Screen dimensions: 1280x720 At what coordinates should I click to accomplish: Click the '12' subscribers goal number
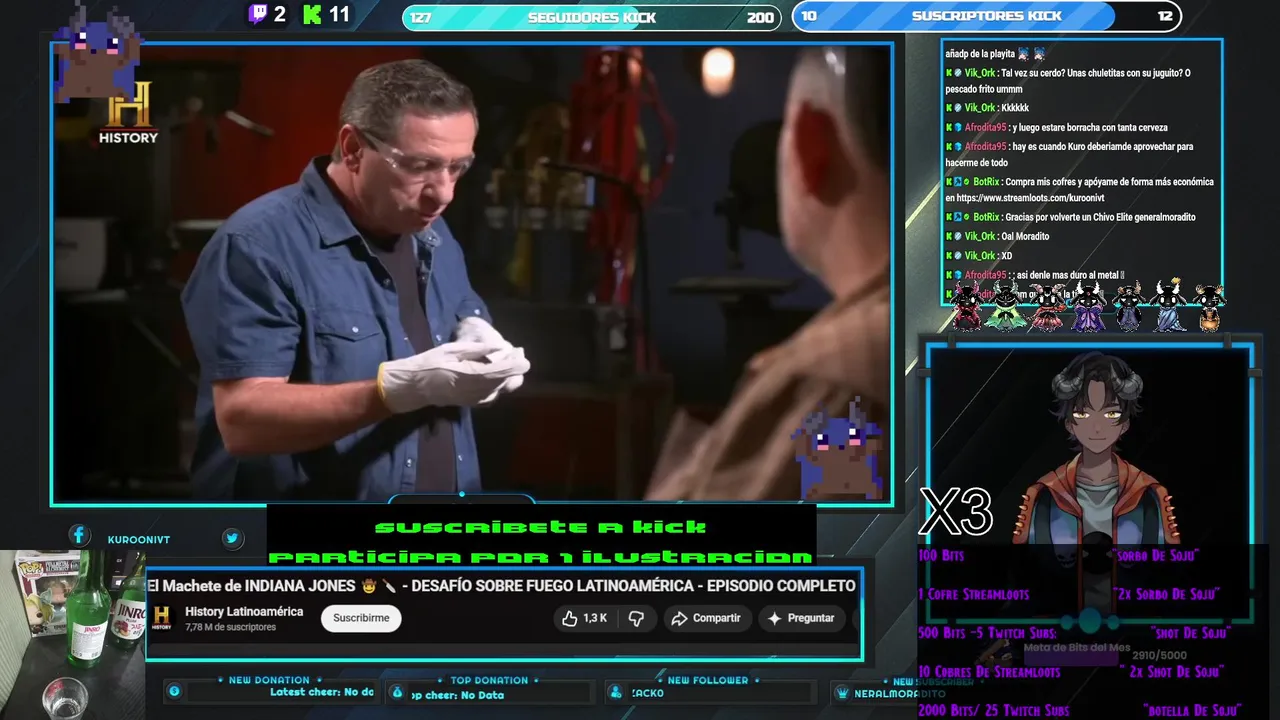(1165, 16)
